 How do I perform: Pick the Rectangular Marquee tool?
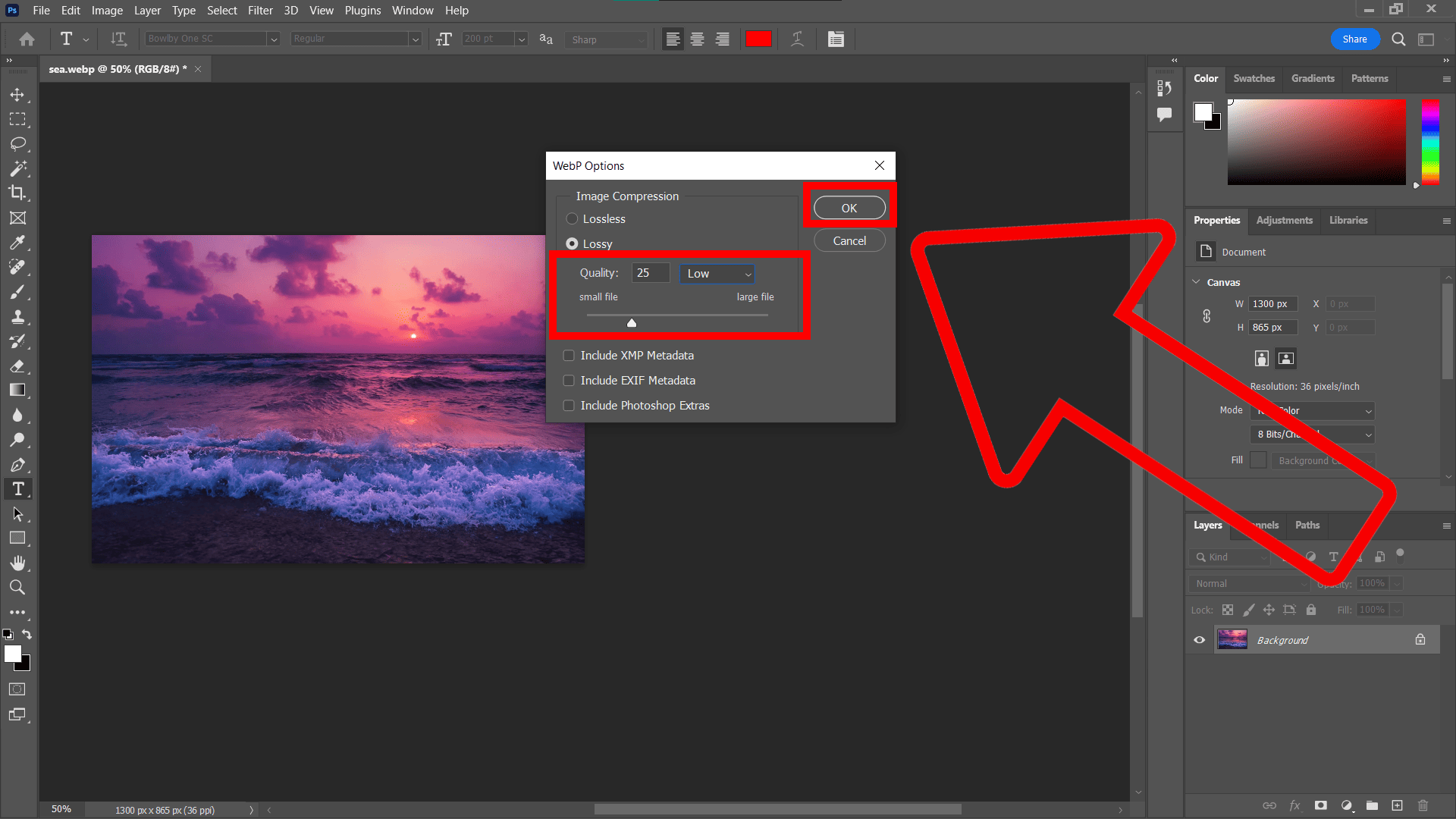click(18, 119)
